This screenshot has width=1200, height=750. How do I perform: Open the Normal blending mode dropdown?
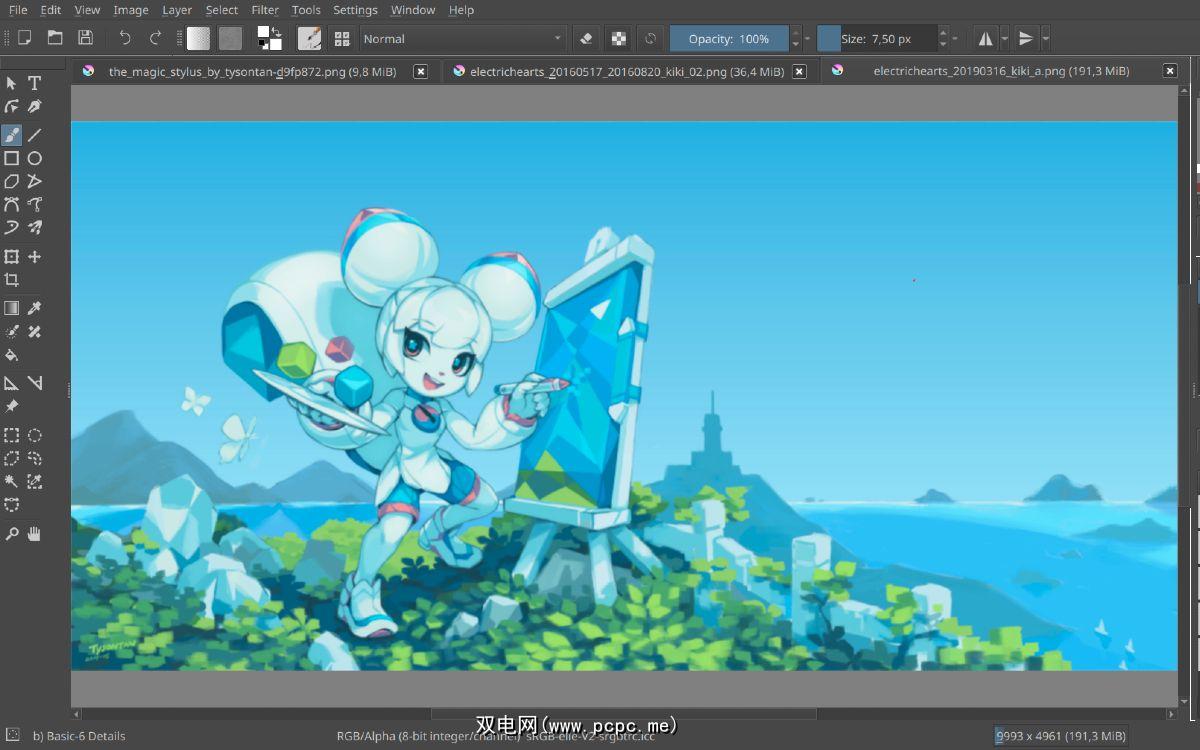click(x=462, y=39)
